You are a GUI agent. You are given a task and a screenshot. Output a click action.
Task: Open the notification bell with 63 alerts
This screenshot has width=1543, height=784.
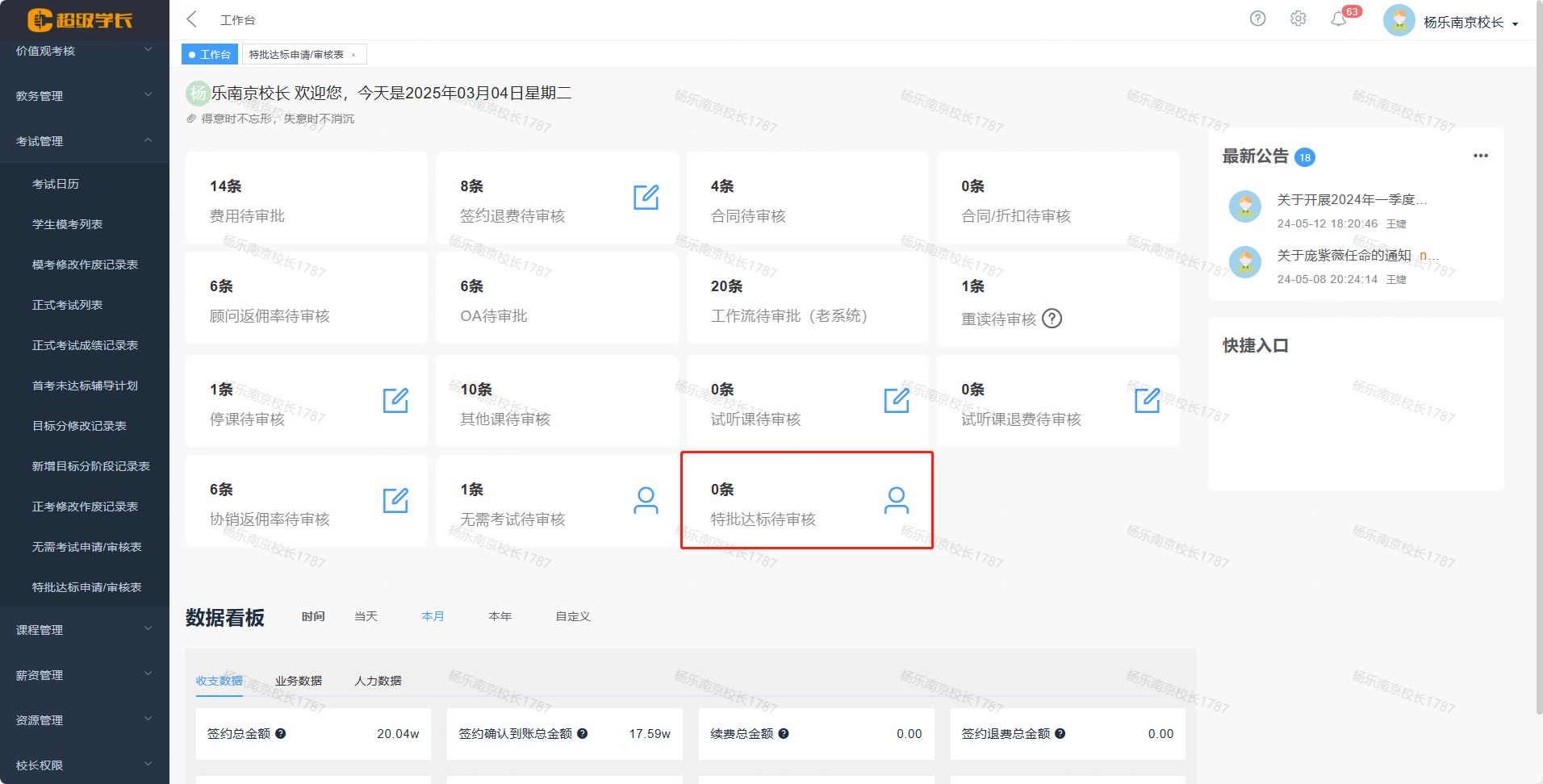[1339, 18]
